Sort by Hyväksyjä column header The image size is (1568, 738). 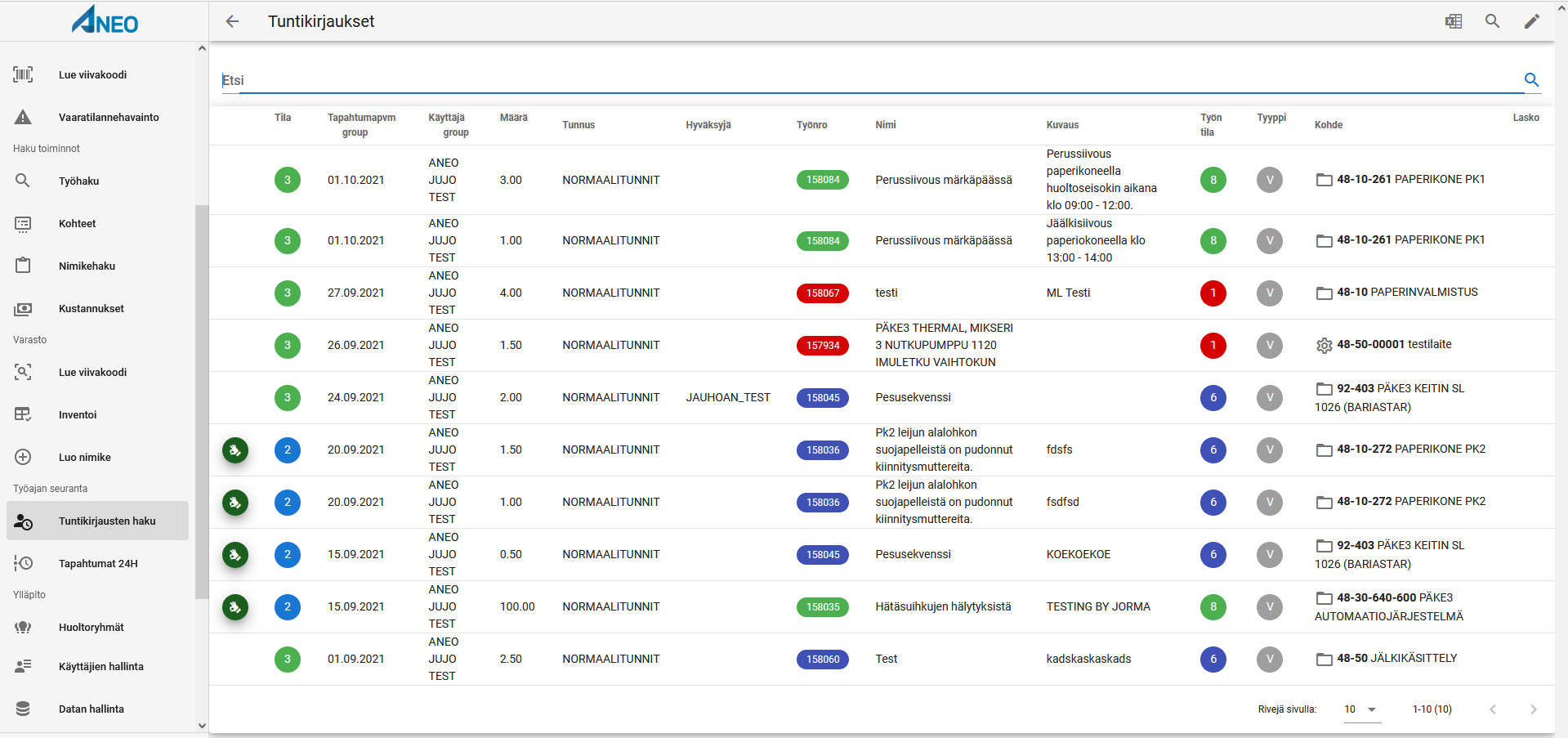(708, 125)
